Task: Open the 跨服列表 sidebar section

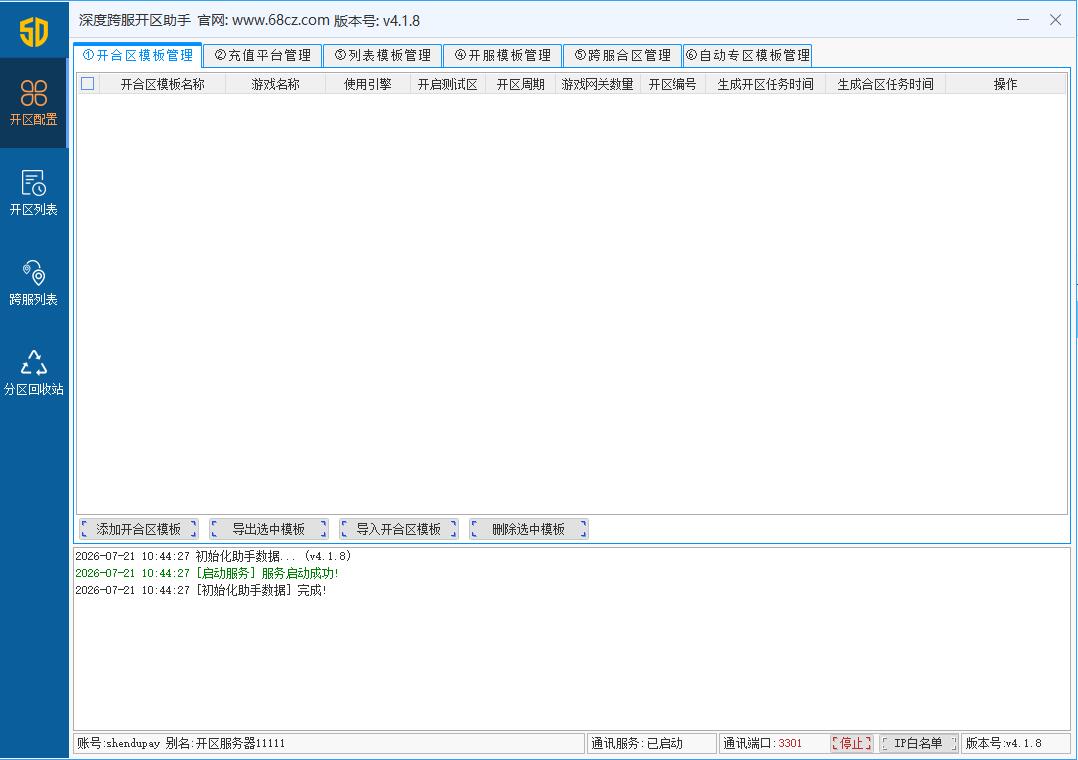Action: pos(34,283)
